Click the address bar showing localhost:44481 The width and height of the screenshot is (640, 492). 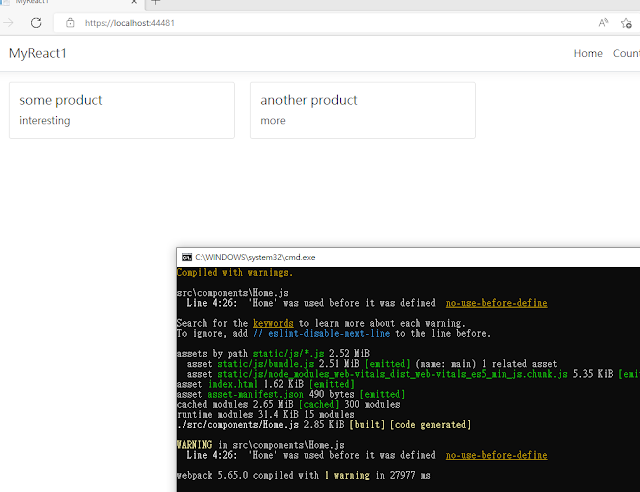click(322, 23)
